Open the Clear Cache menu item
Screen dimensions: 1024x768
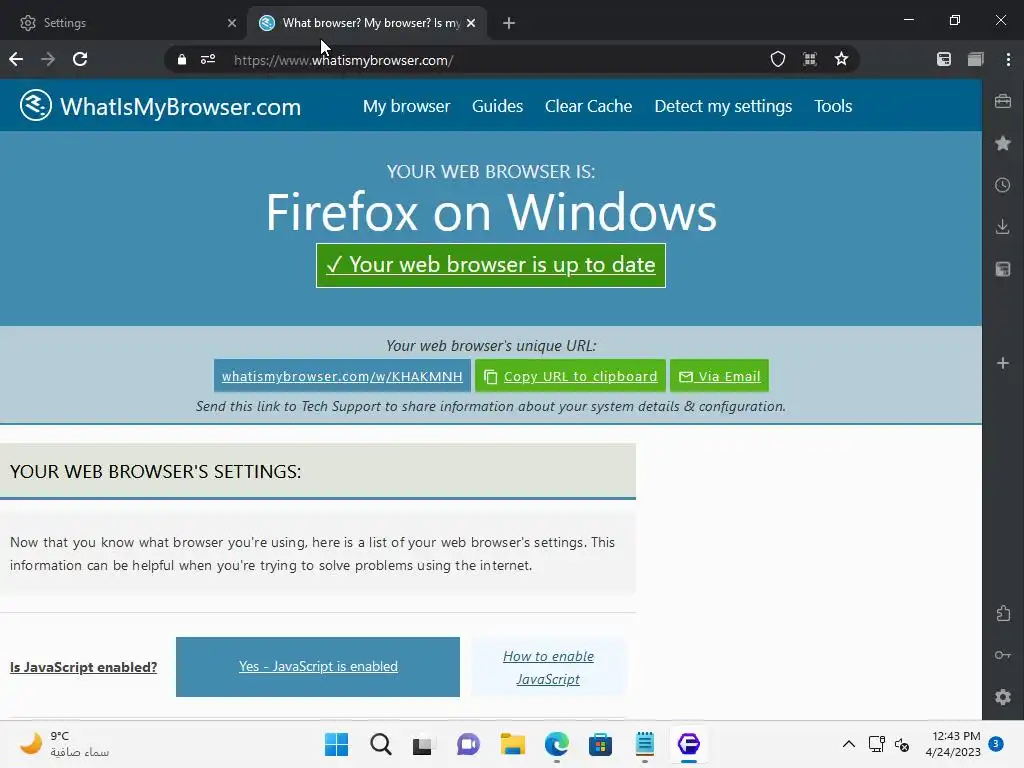coord(588,106)
